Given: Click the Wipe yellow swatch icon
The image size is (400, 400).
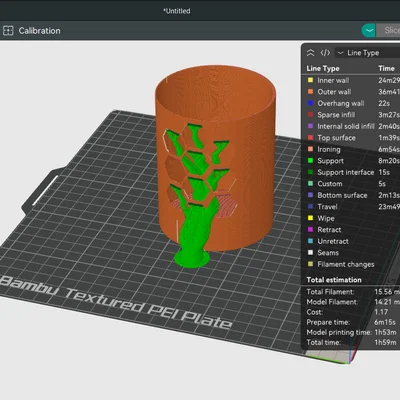Looking at the screenshot, I should point(310,218).
